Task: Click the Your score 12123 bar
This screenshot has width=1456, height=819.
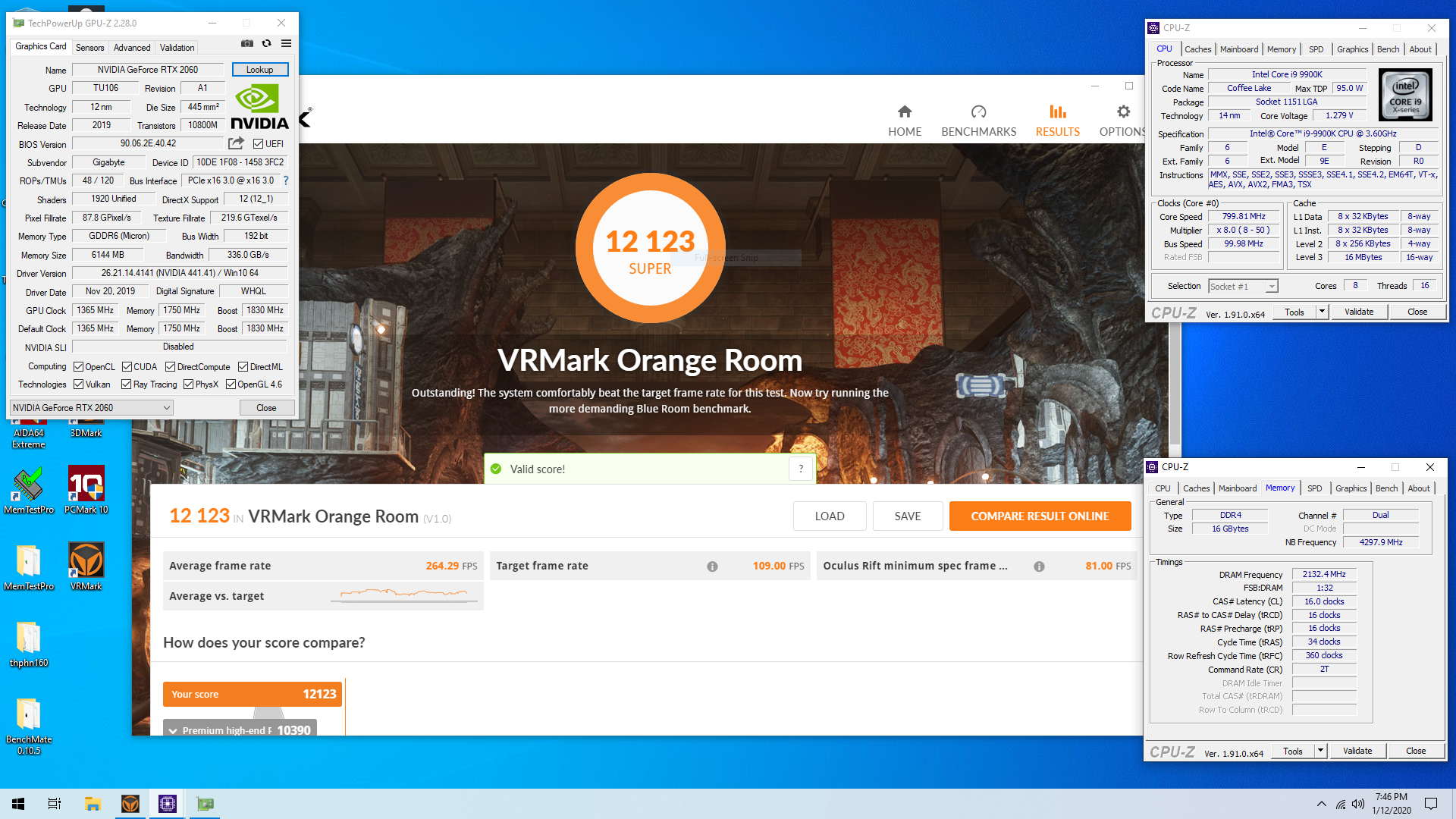Action: tap(253, 695)
